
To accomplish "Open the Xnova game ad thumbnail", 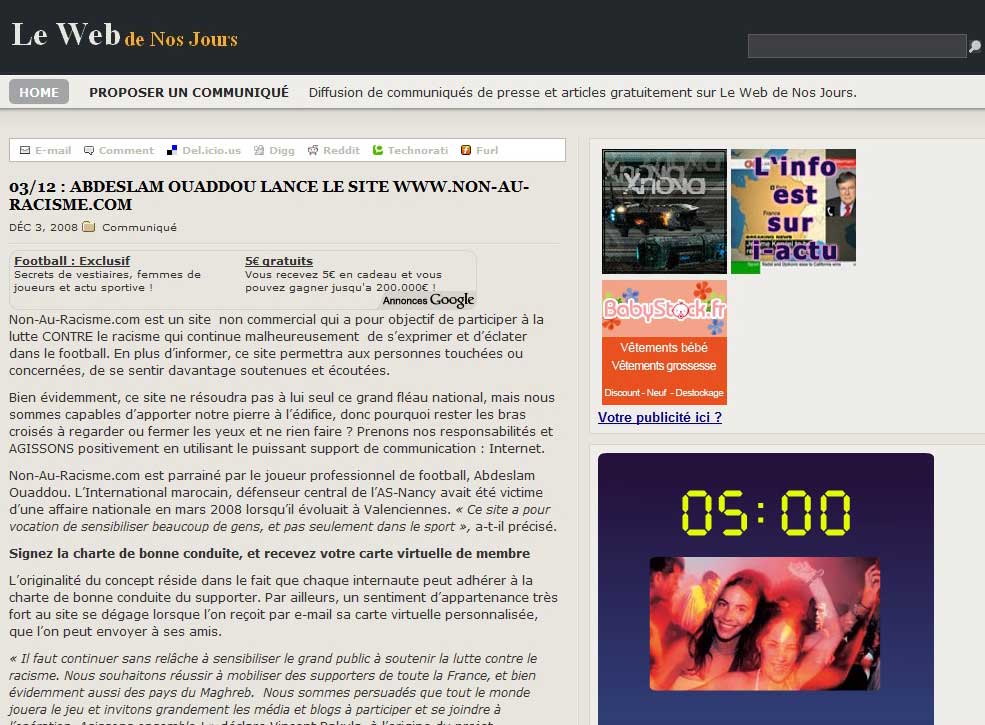I will (x=664, y=211).
